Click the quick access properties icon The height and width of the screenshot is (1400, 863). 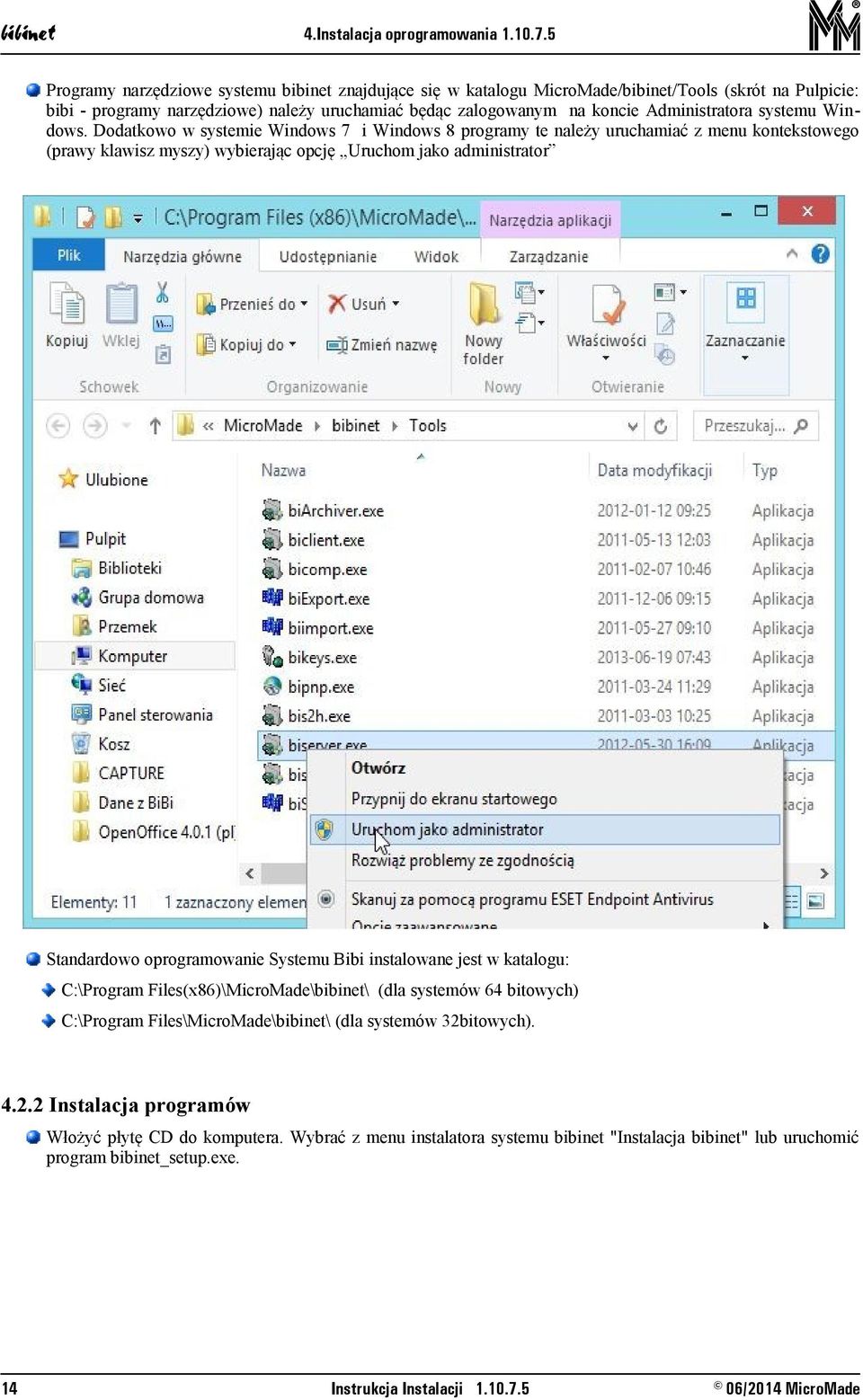pyautogui.click(x=85, y=217)
